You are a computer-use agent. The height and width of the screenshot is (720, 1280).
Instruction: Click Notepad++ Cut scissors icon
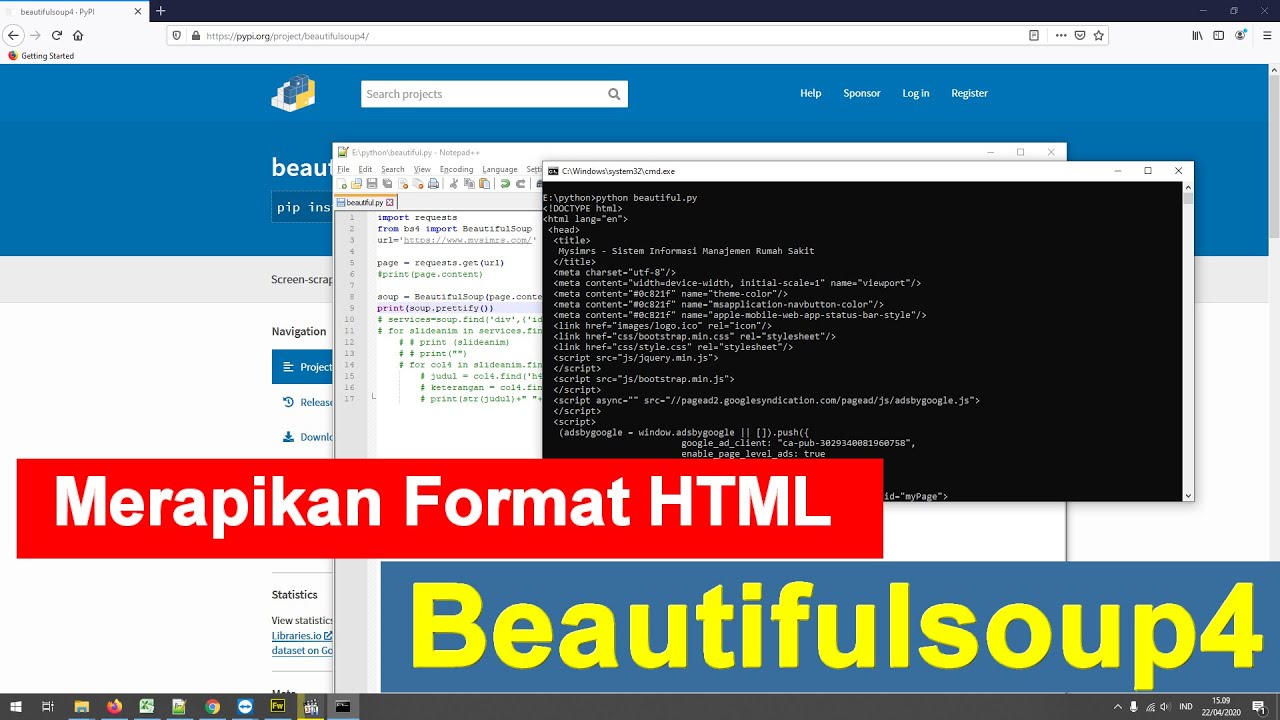pyautogui.click(x=454, y=184)
